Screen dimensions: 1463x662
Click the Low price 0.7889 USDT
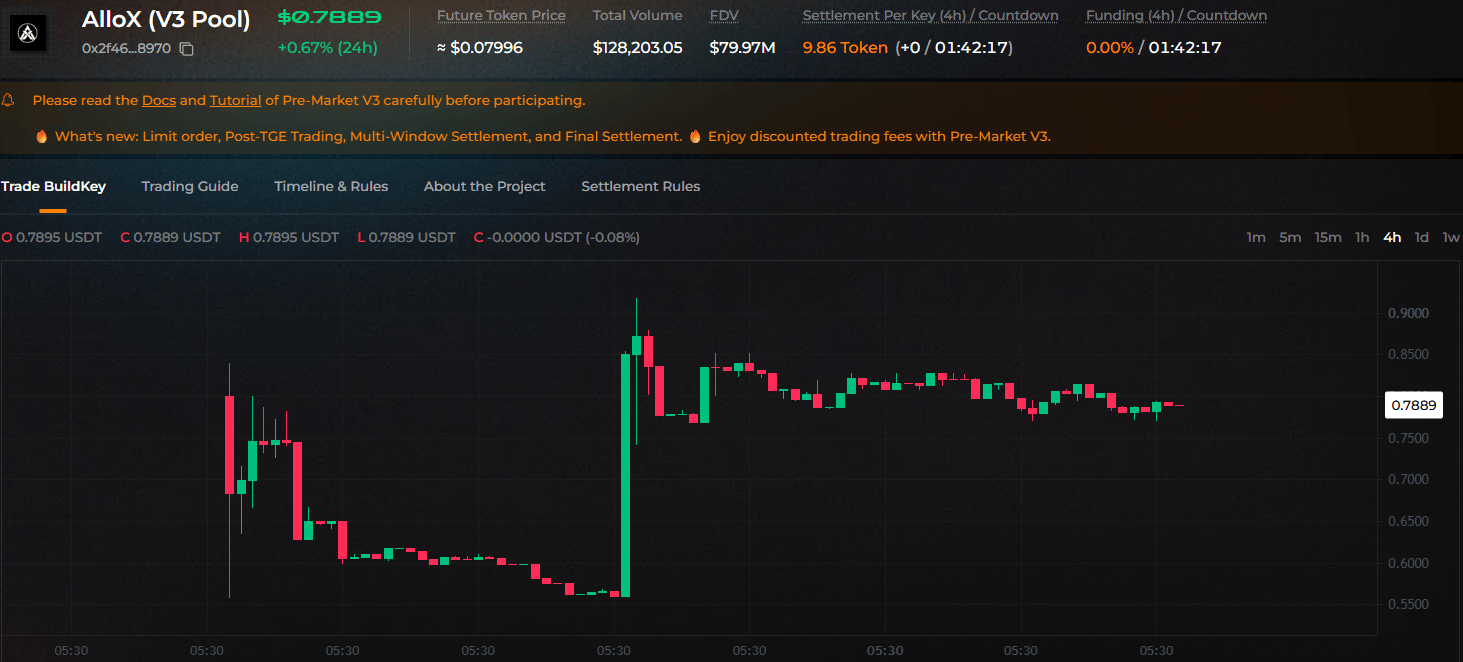pyautogui.click(x=406, y=237)
